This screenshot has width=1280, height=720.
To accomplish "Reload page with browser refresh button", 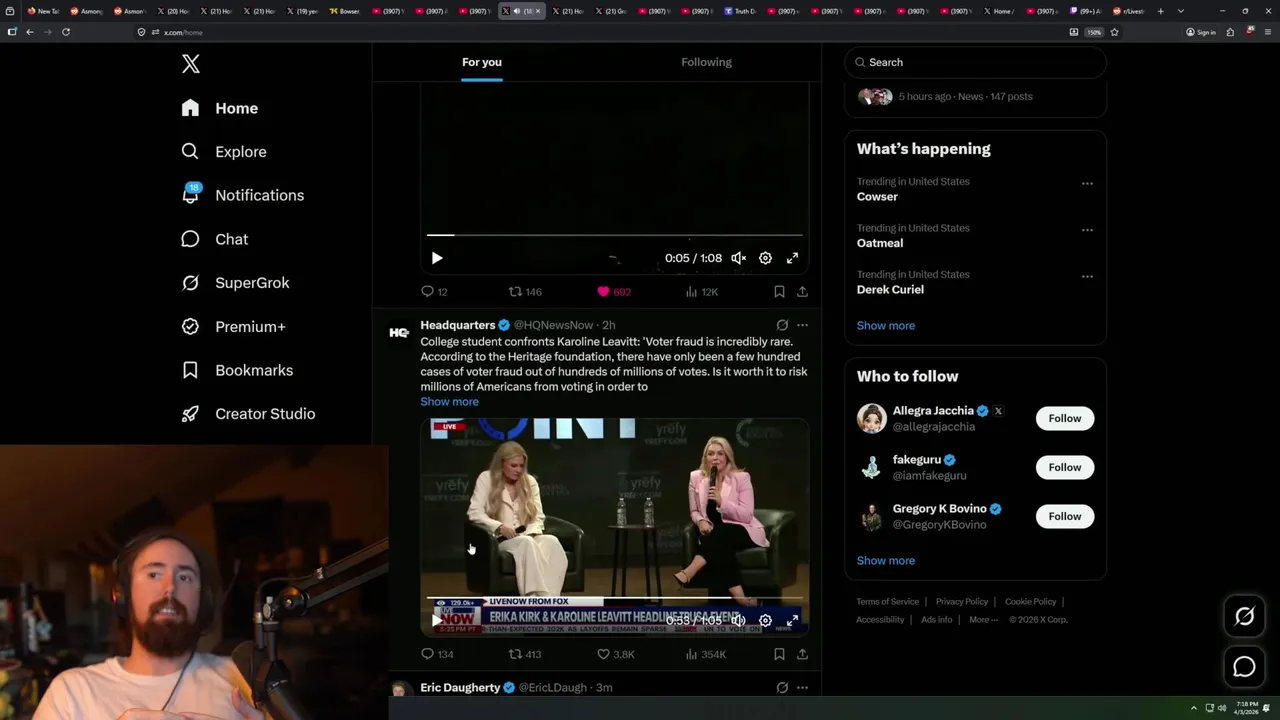I will tap(66, 32).
